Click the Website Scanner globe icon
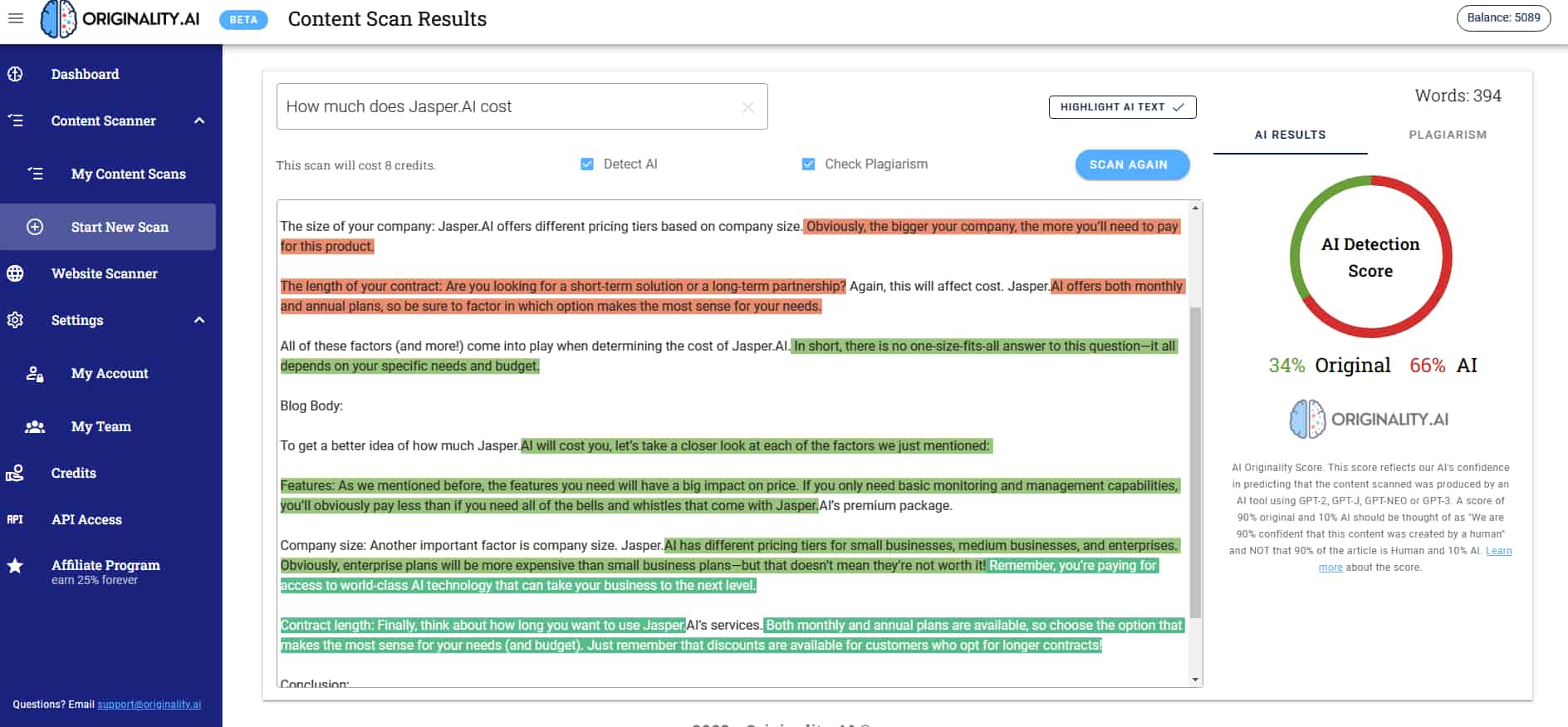Screen dimensions: 1568x727 16,273
